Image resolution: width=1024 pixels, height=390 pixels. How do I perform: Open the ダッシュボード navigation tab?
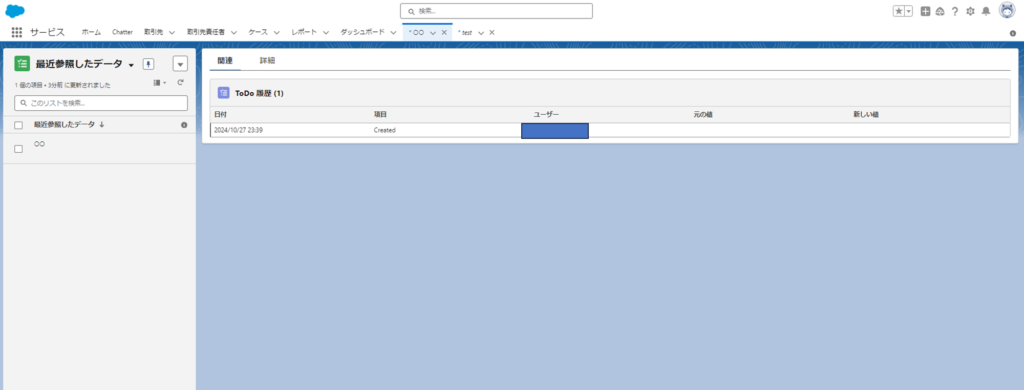(362, 32)
